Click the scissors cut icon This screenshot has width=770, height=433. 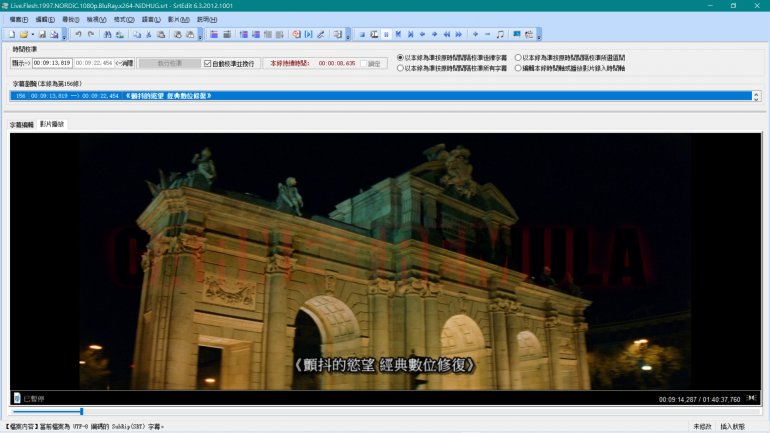pyautogui.click(x=149, y=34)
